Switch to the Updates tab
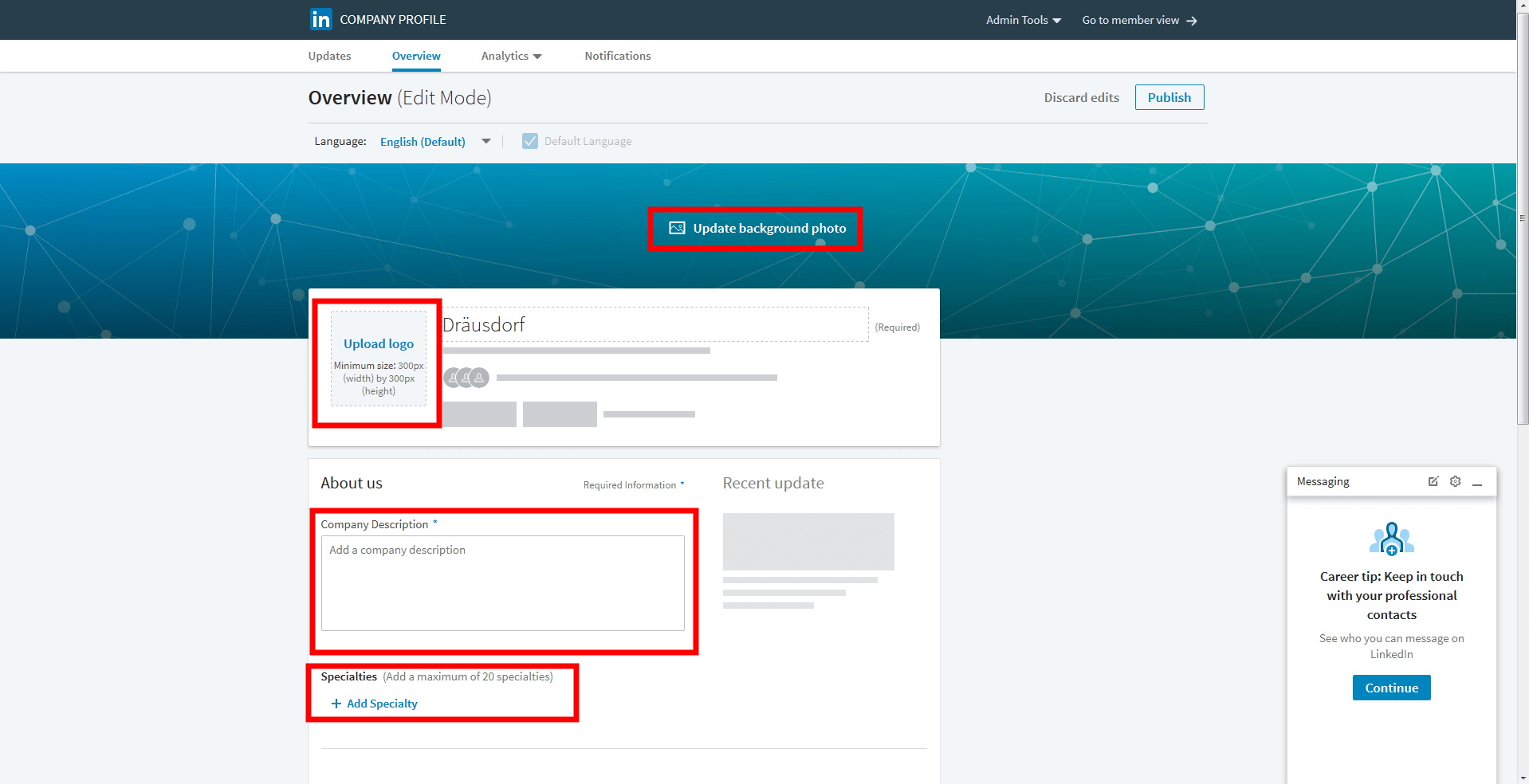This screenshot has width=1529, height=784. coord(329,56)
